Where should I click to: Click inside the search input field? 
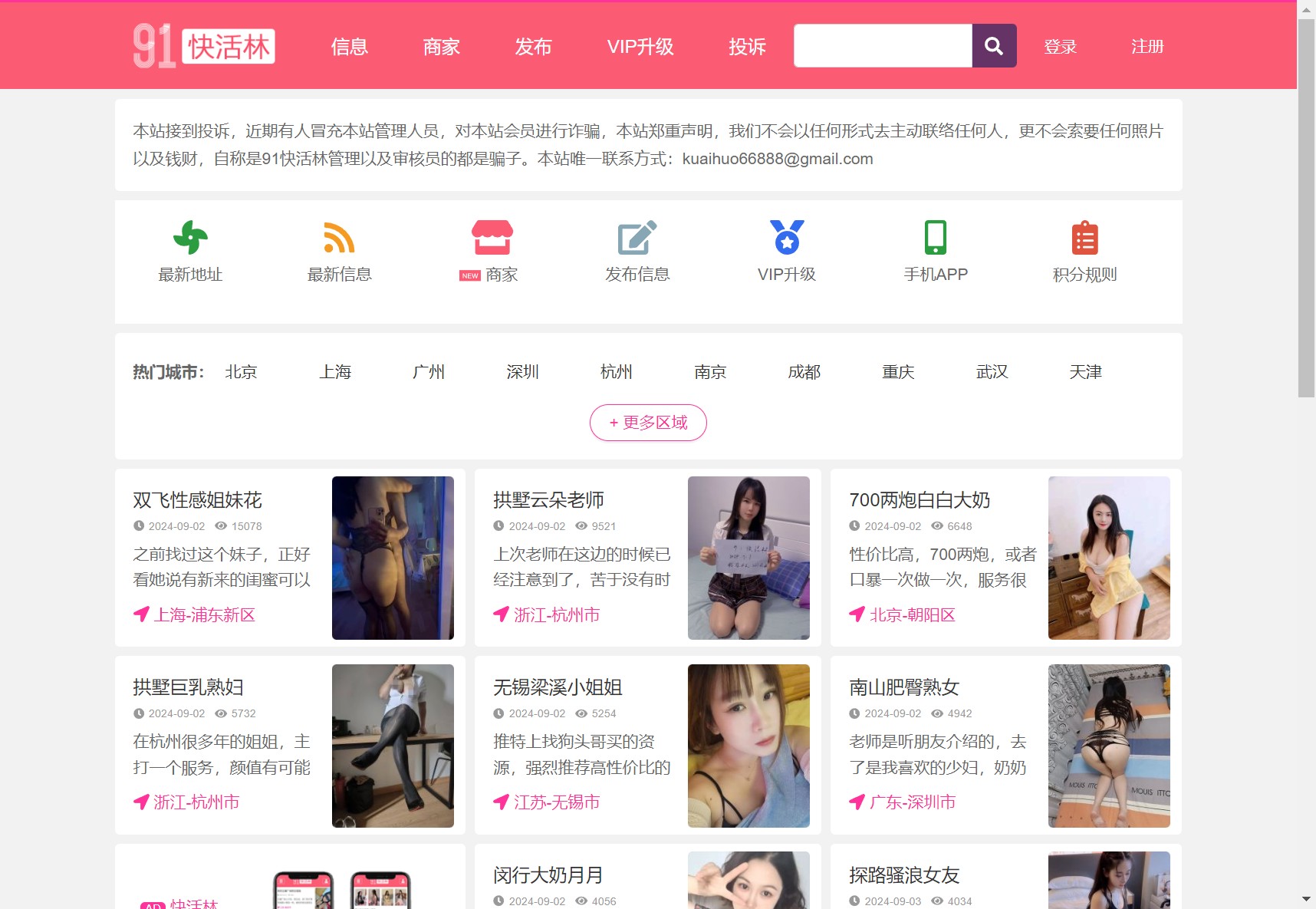(882, 45)
